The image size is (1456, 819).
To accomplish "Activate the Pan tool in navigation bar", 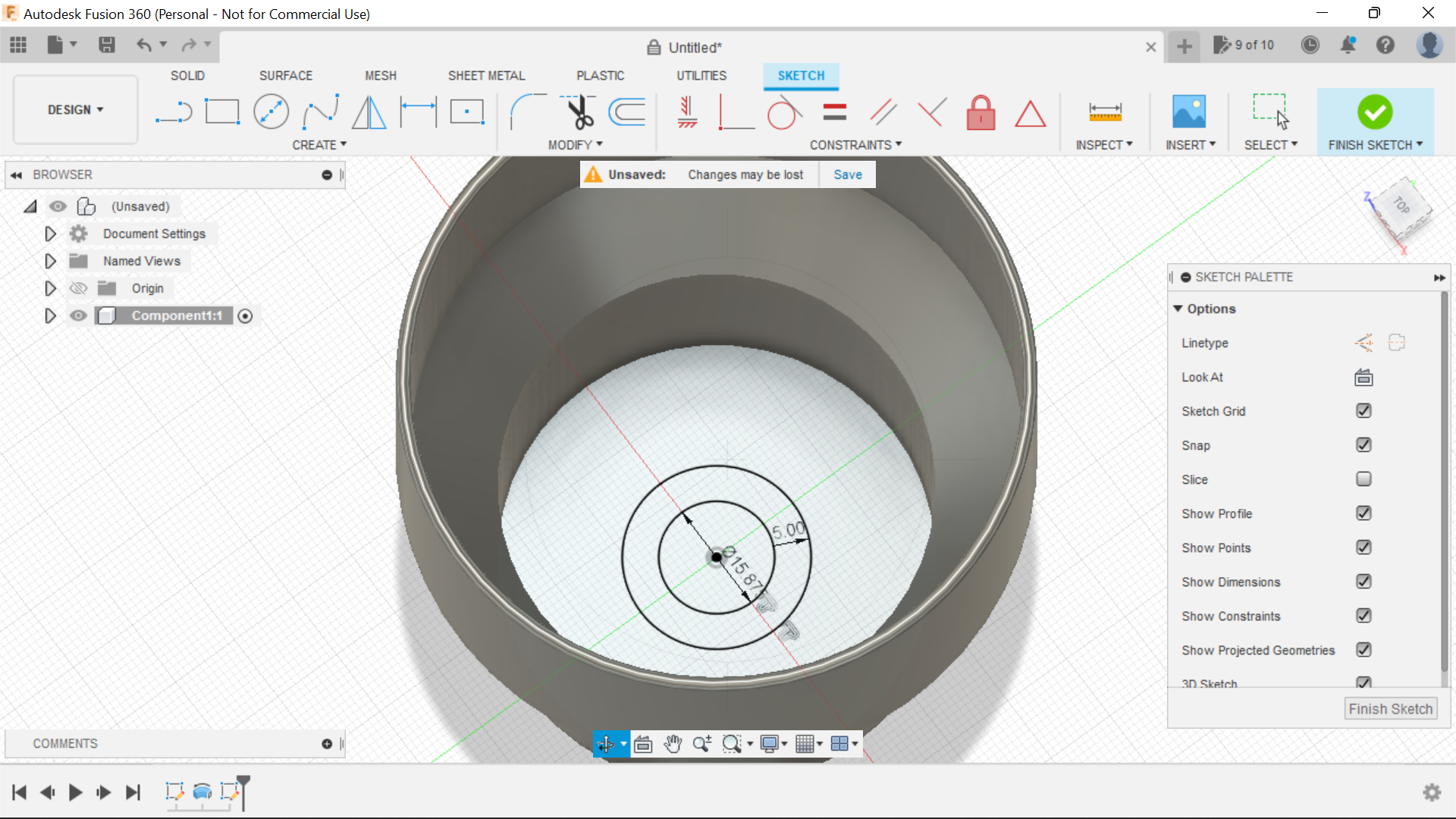I will point(673,744).
